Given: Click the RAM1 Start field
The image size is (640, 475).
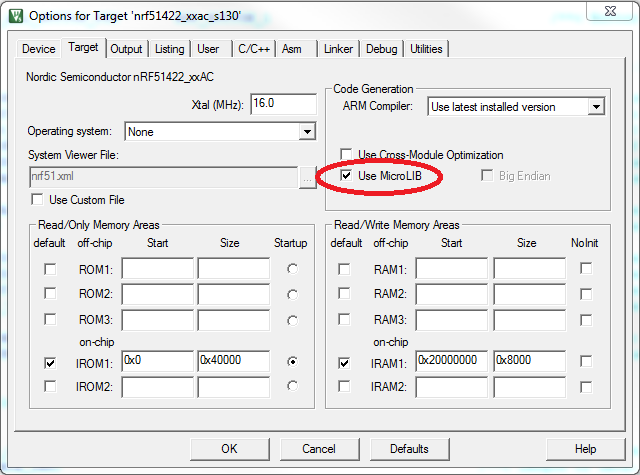Looking at the screenshot, I should point(452,268).
